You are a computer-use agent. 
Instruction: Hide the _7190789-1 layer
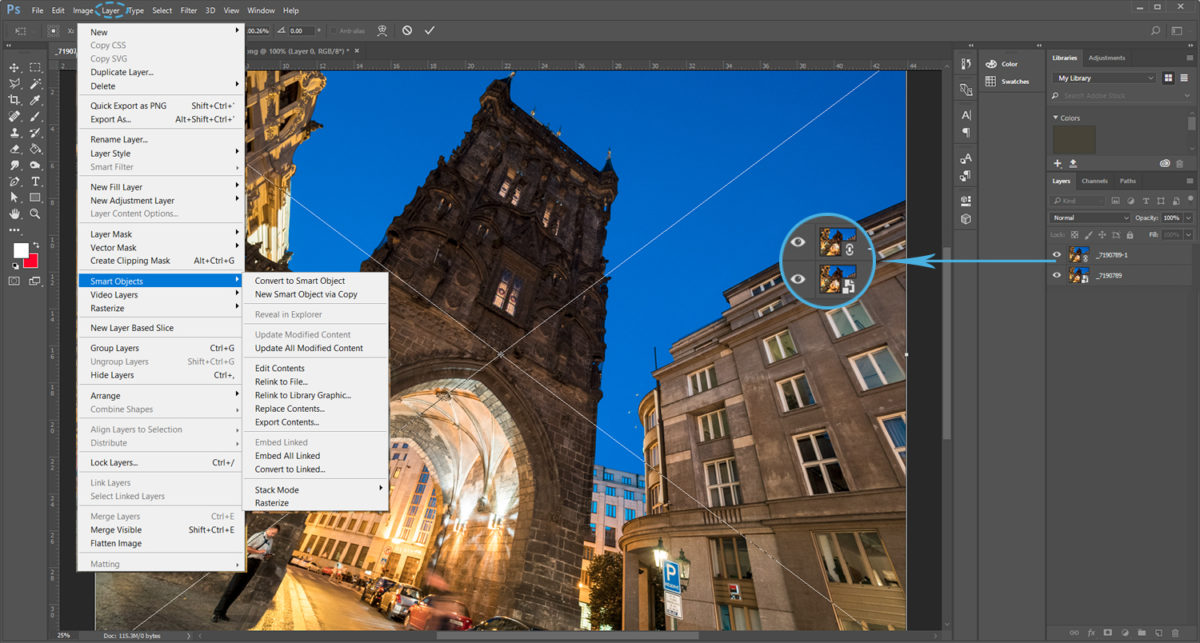tap(1057, 255)
